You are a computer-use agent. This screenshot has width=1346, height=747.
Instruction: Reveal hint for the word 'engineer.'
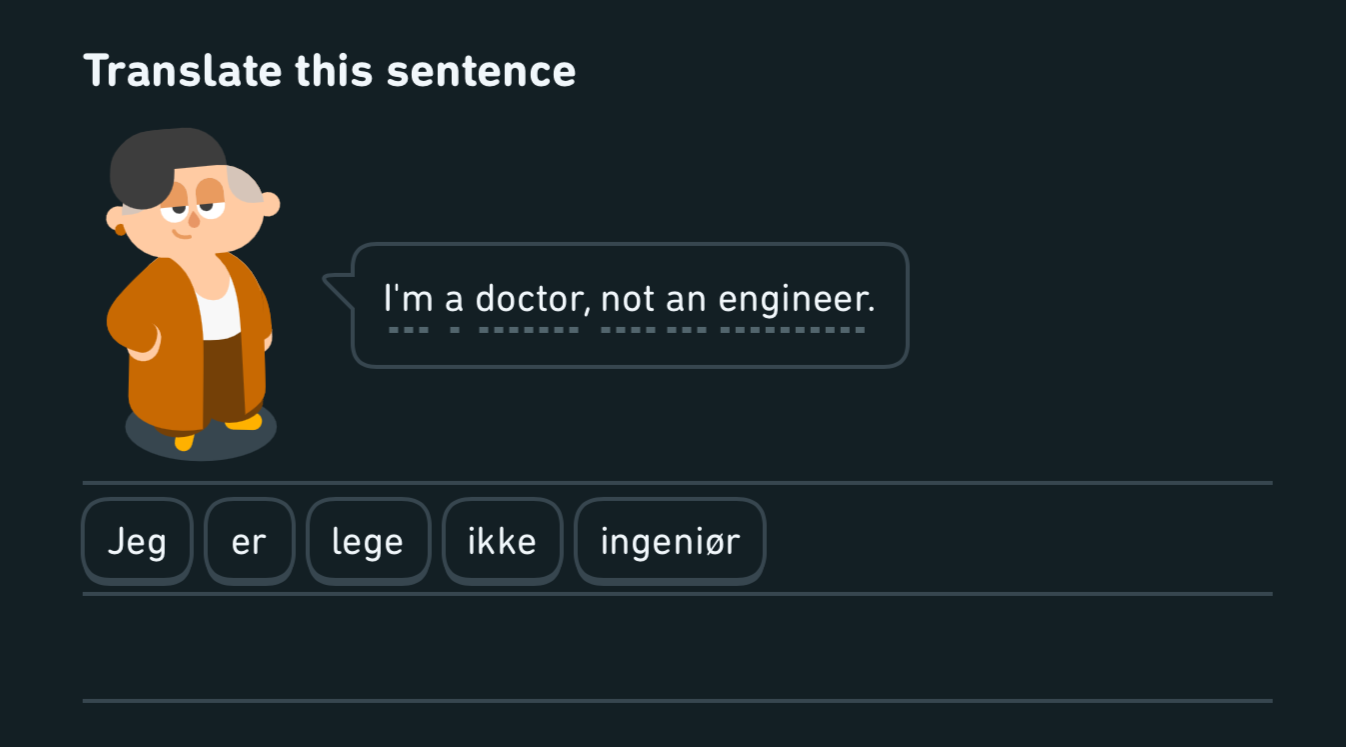pos(796,299)
